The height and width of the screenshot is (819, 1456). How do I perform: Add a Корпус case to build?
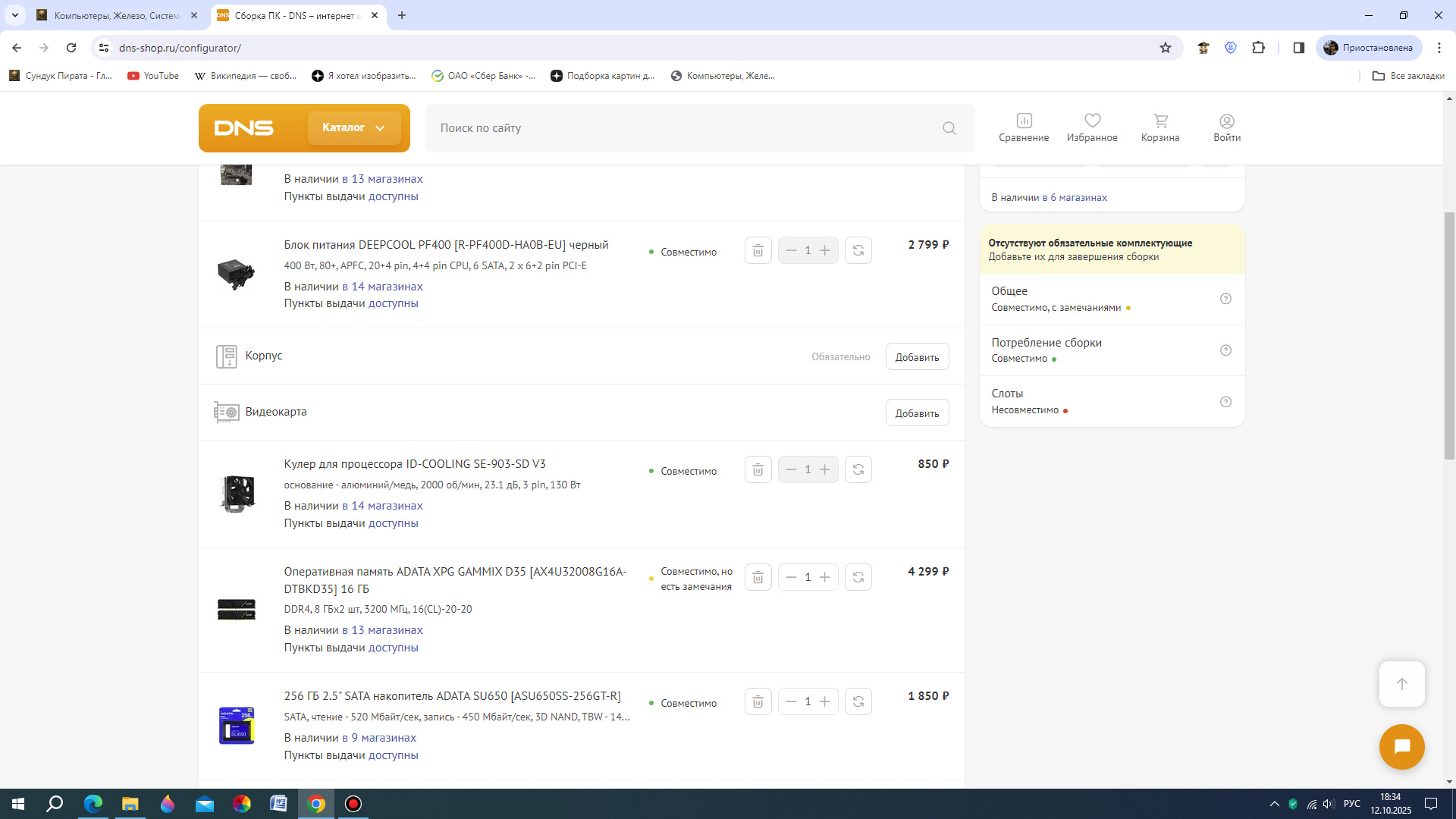click(x=917, y=356)
